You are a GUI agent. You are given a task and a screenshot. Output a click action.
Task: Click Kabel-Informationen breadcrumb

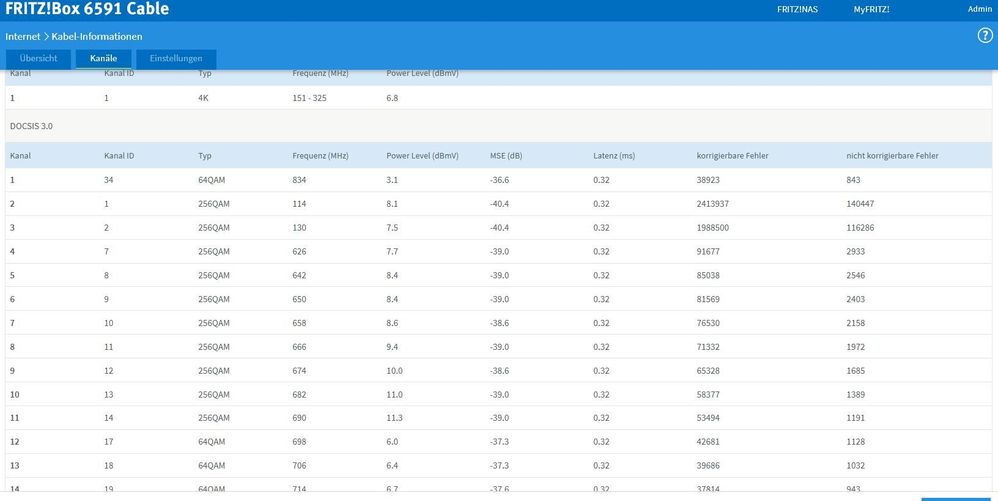97,37
